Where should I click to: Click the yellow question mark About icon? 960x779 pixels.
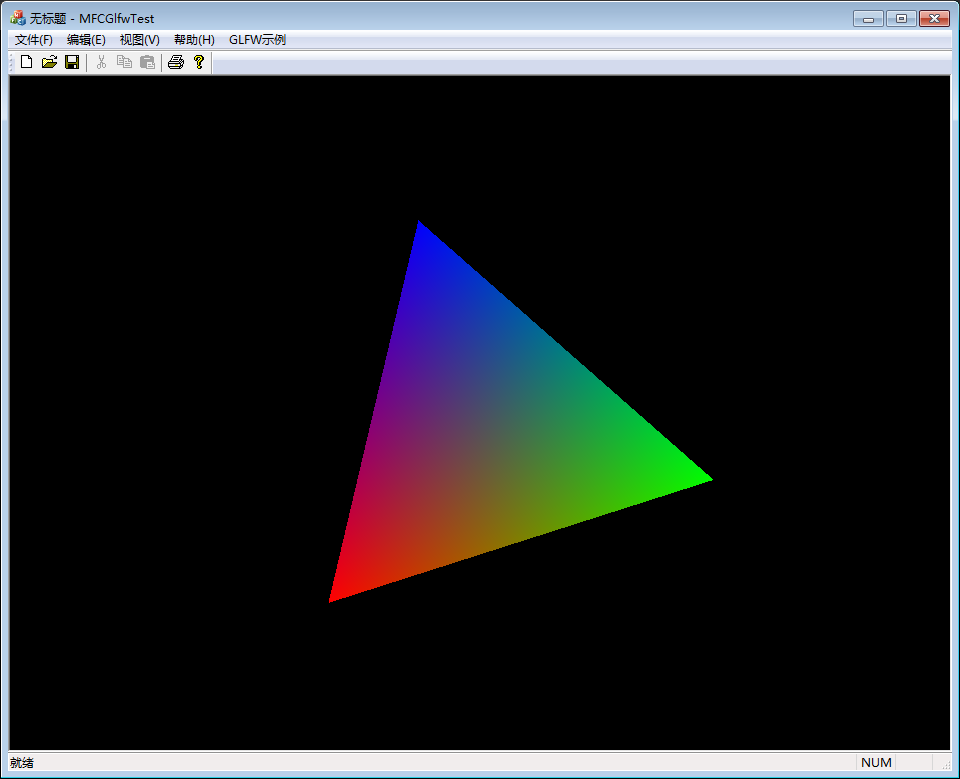(199, 62)
